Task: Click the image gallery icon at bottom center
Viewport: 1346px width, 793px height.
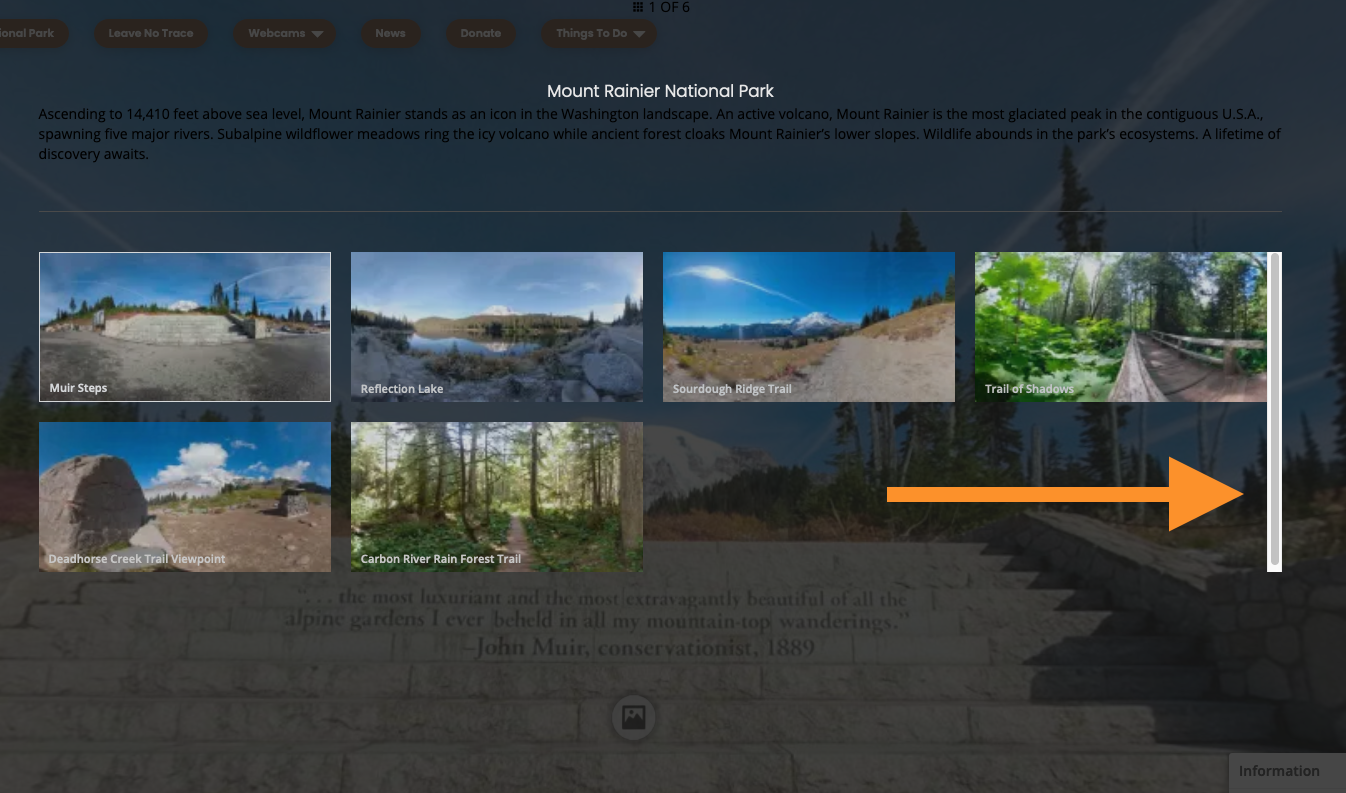Action: point(633,717)
